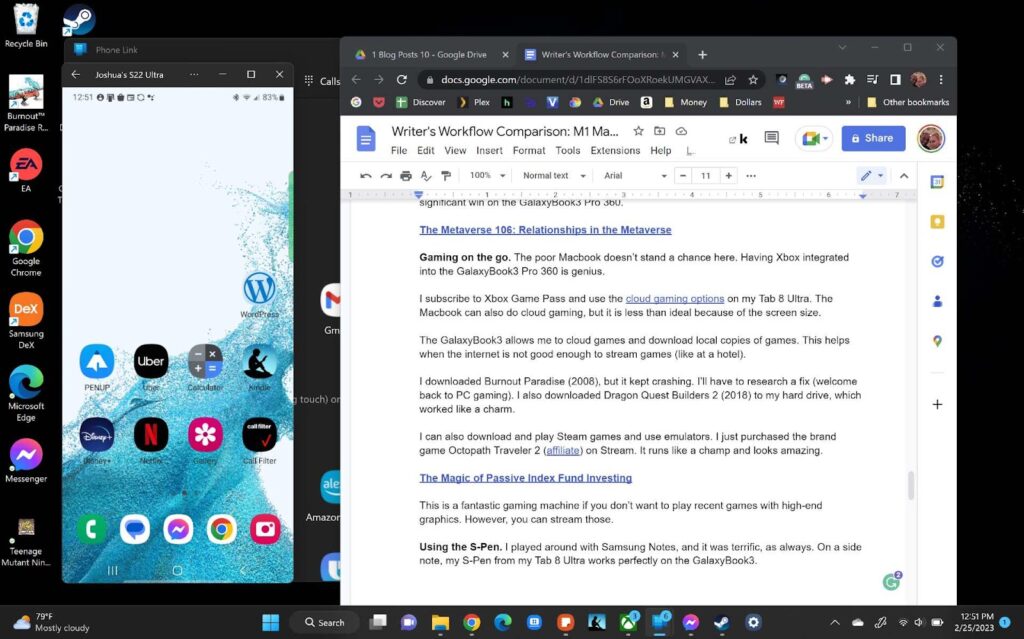
Task: Open the Insert menu
Action: pos(489,151)
